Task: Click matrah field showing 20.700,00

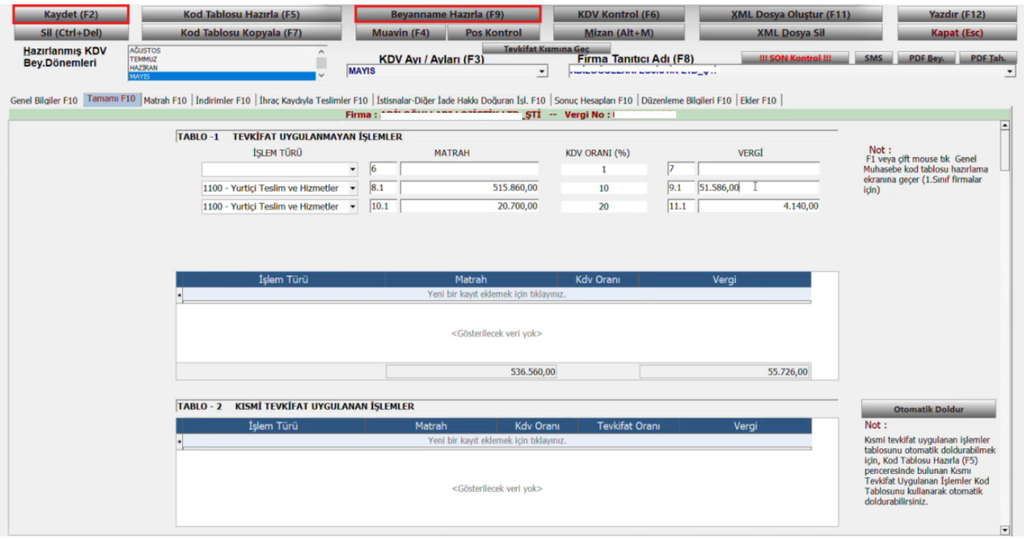Action: pyautogui.click(x=470, y=206)
